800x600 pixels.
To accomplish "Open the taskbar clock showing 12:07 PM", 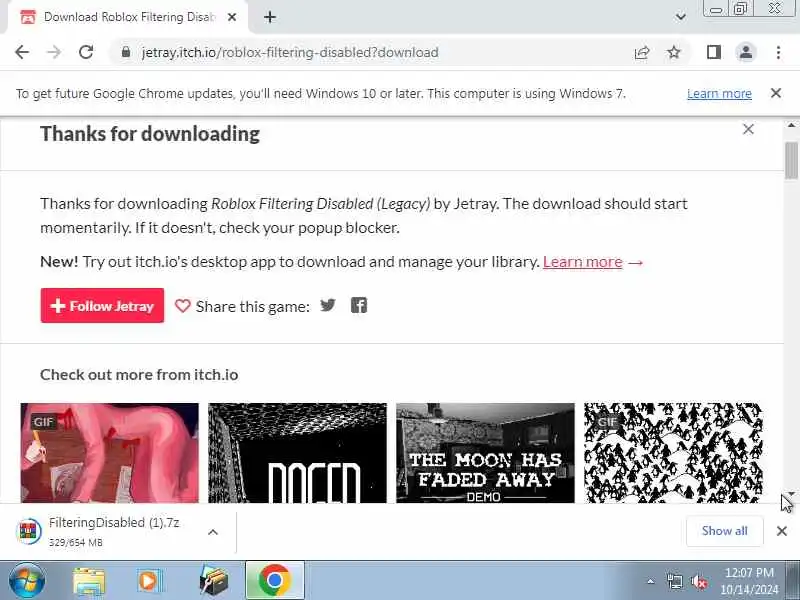I will click(749, 581).
